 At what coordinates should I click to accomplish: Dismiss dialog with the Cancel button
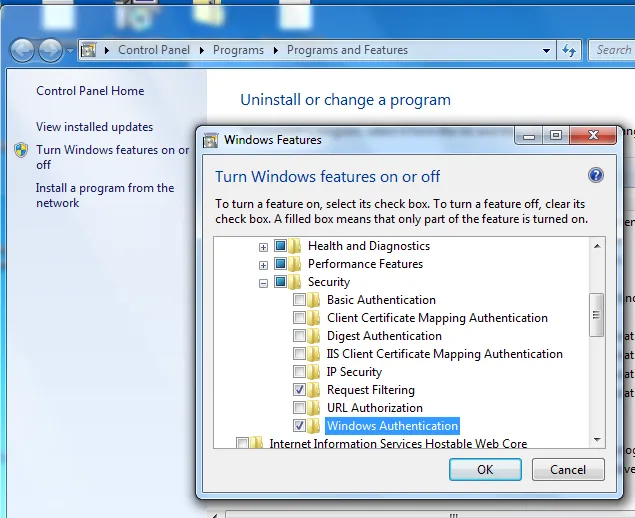click(x=568, y=470)
